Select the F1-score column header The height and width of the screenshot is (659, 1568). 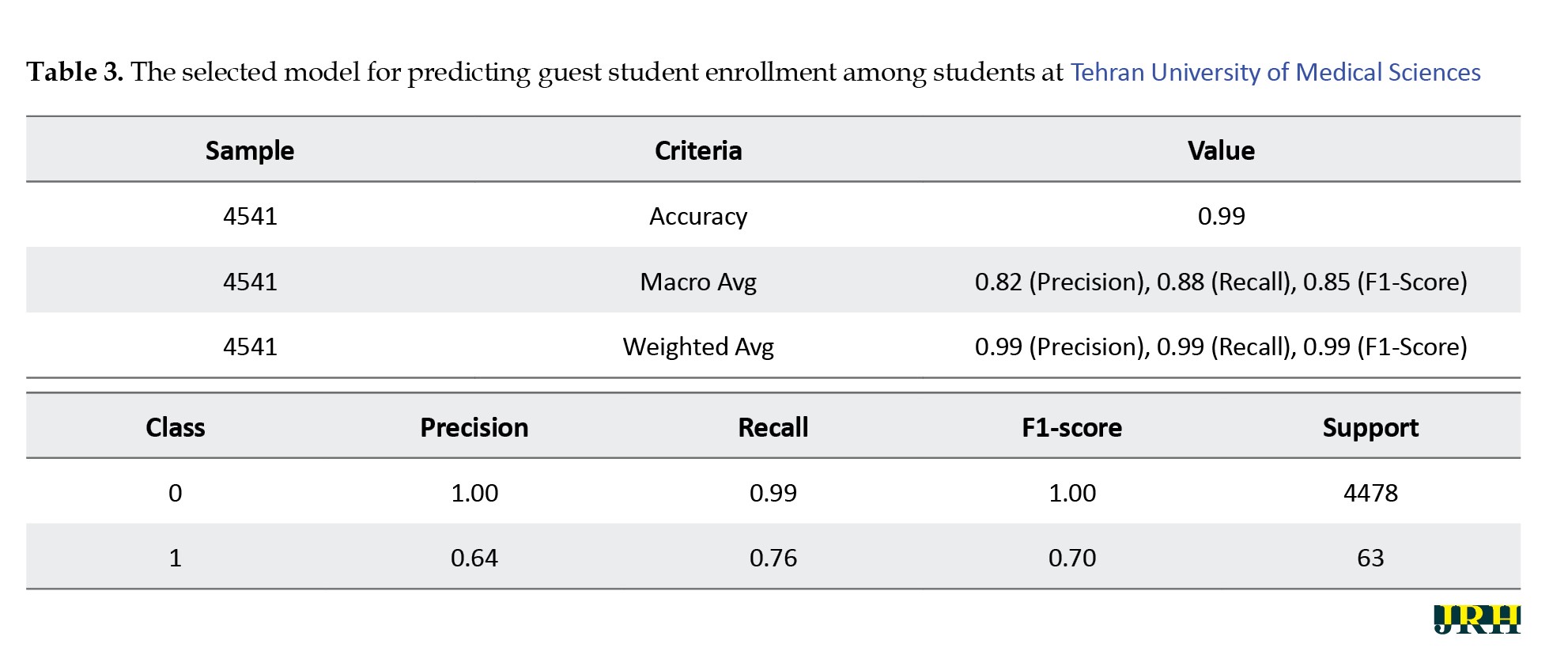click(x=1071, y=427)
